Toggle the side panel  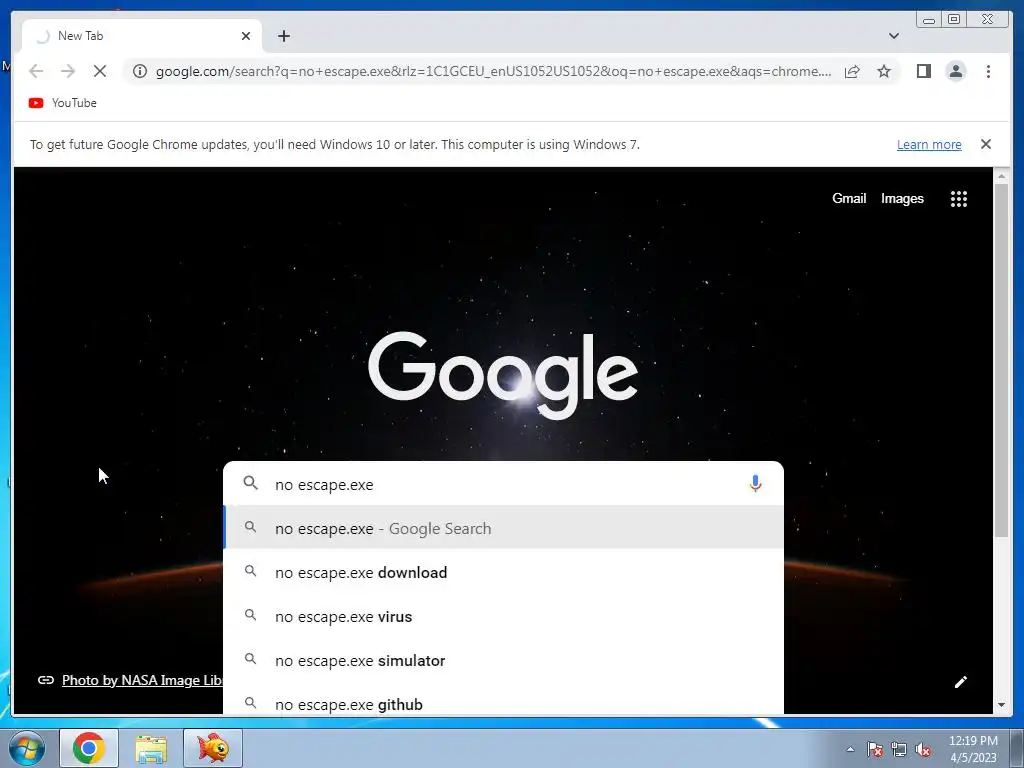[x=923, y=71]
